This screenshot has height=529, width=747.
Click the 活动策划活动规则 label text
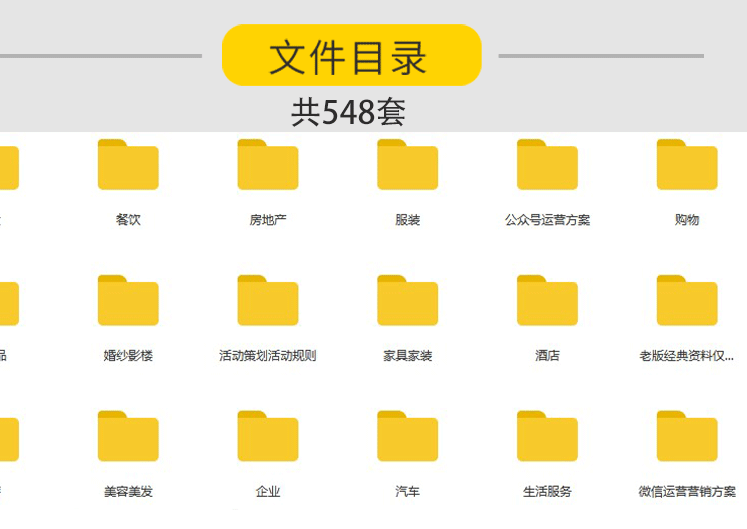point(268,356)
